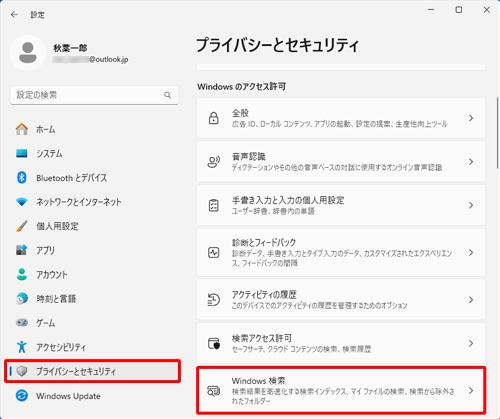Click the 時刻と言語 globe clock icon

pyautogui.click(x=22, y=298)
